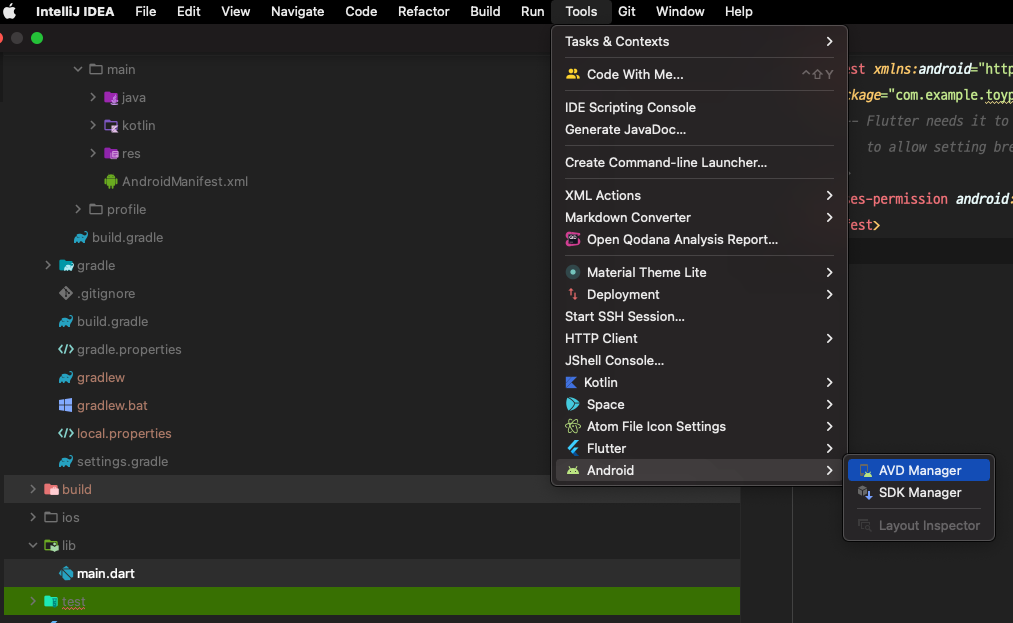Image resolution: width=1013 pixels, height=623 pixels.
Task: Click the code icon beside gradle.properties
Action: pos(66,349)
